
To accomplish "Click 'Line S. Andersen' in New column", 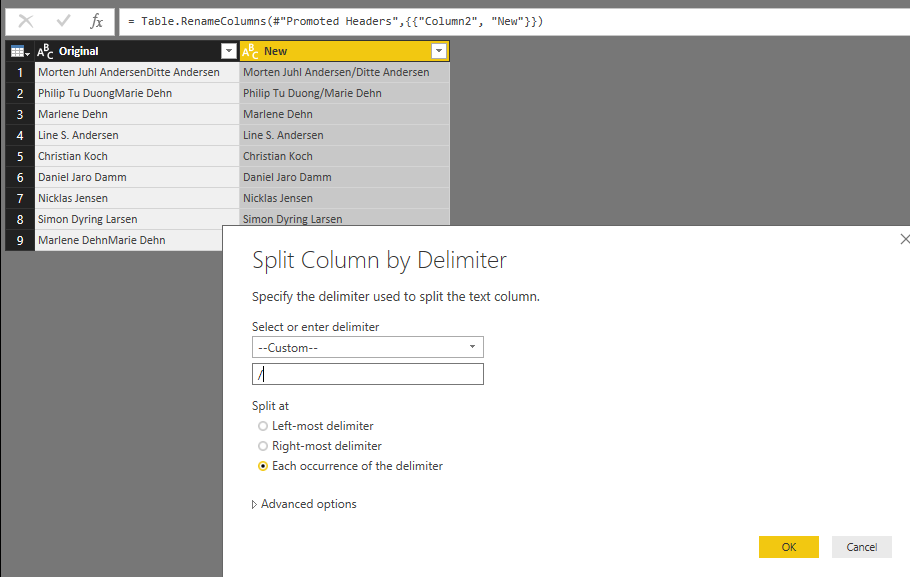I will pos(344,135).
